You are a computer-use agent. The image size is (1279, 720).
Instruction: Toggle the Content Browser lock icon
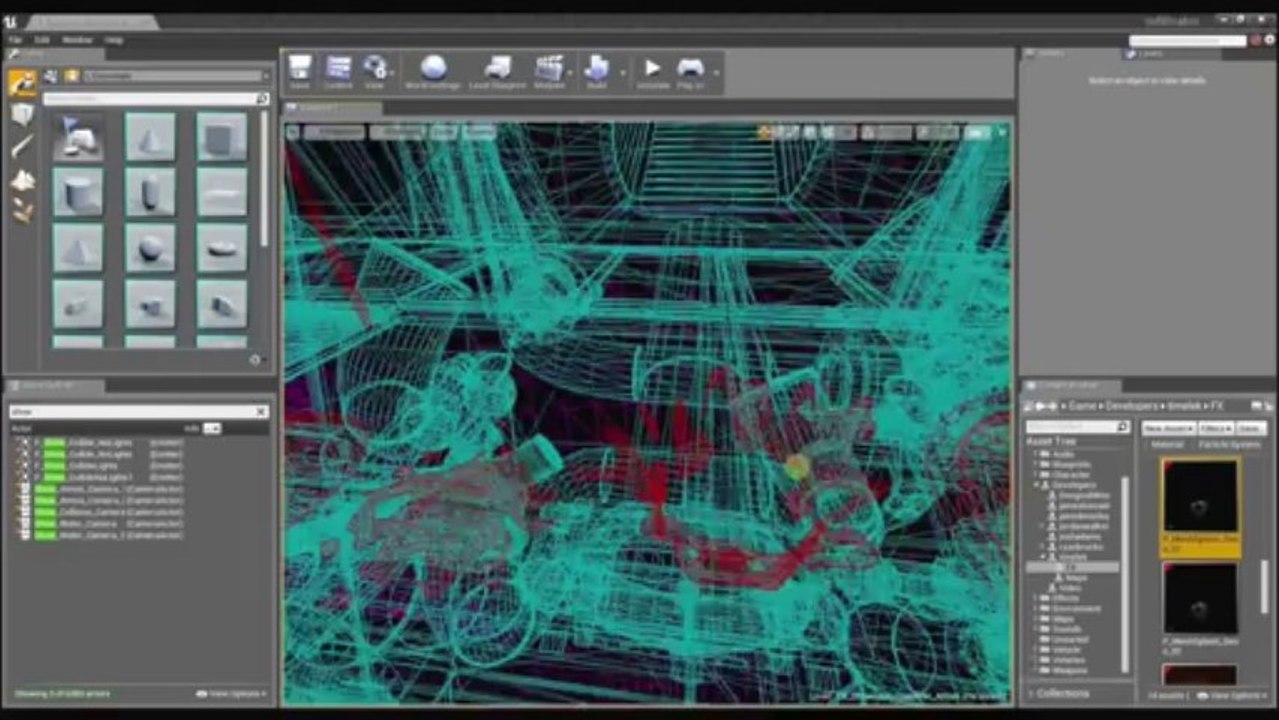[1256, 405]
